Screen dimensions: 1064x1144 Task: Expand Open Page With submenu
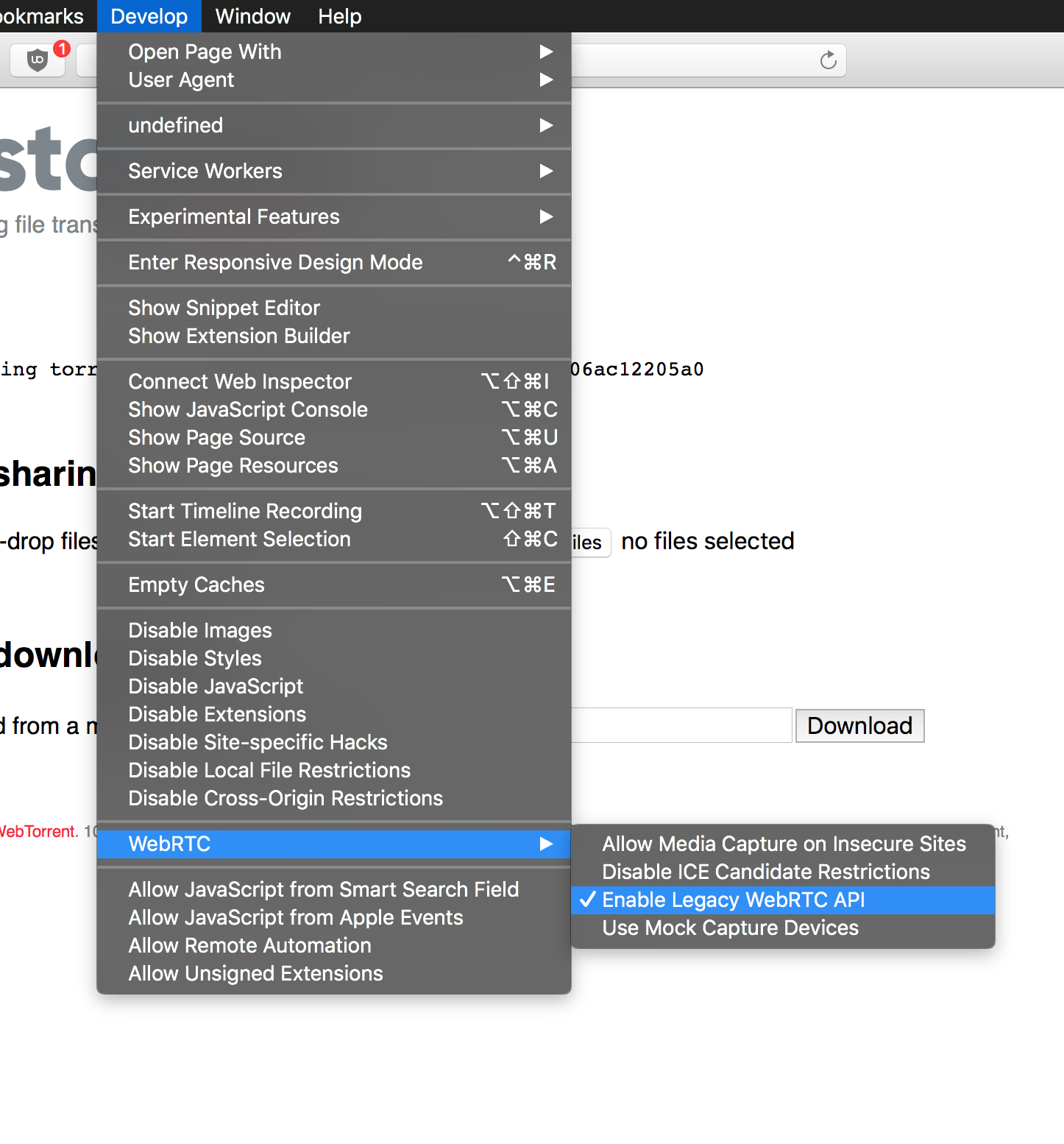pos(334,52)
